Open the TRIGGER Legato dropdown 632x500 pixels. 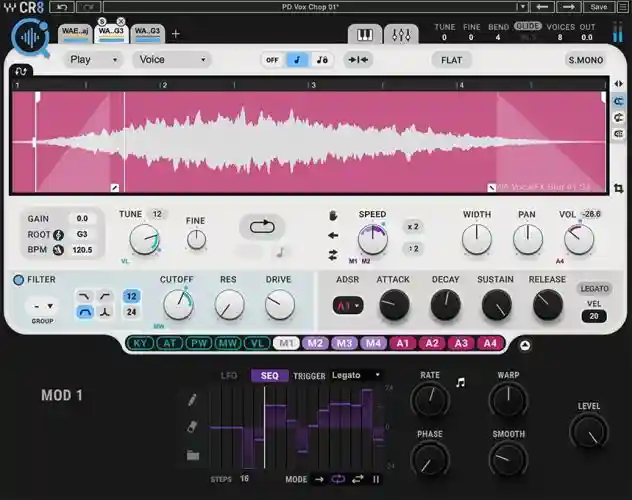(x=356, y=376)
